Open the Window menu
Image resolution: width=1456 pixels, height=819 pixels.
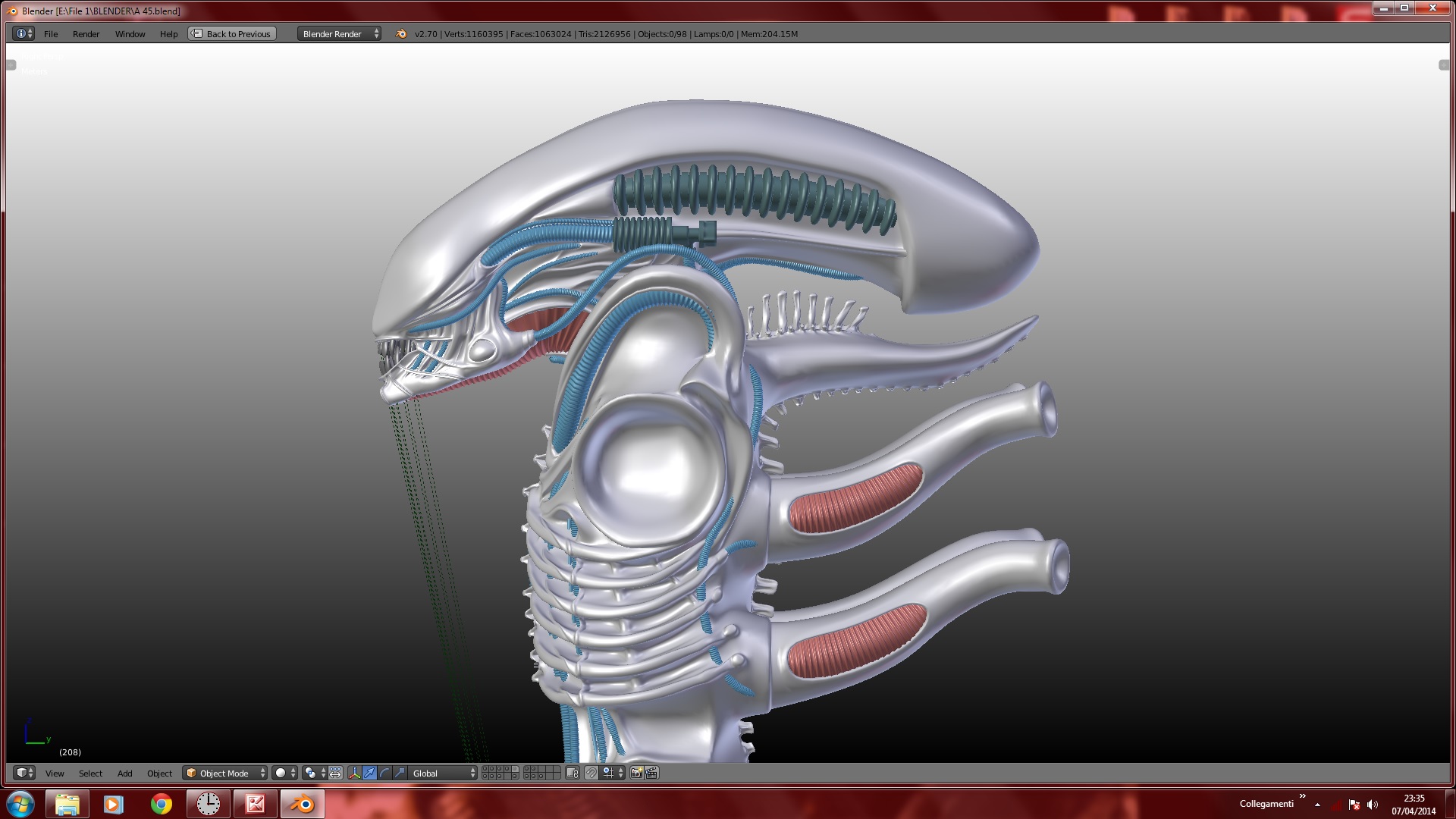130,34
